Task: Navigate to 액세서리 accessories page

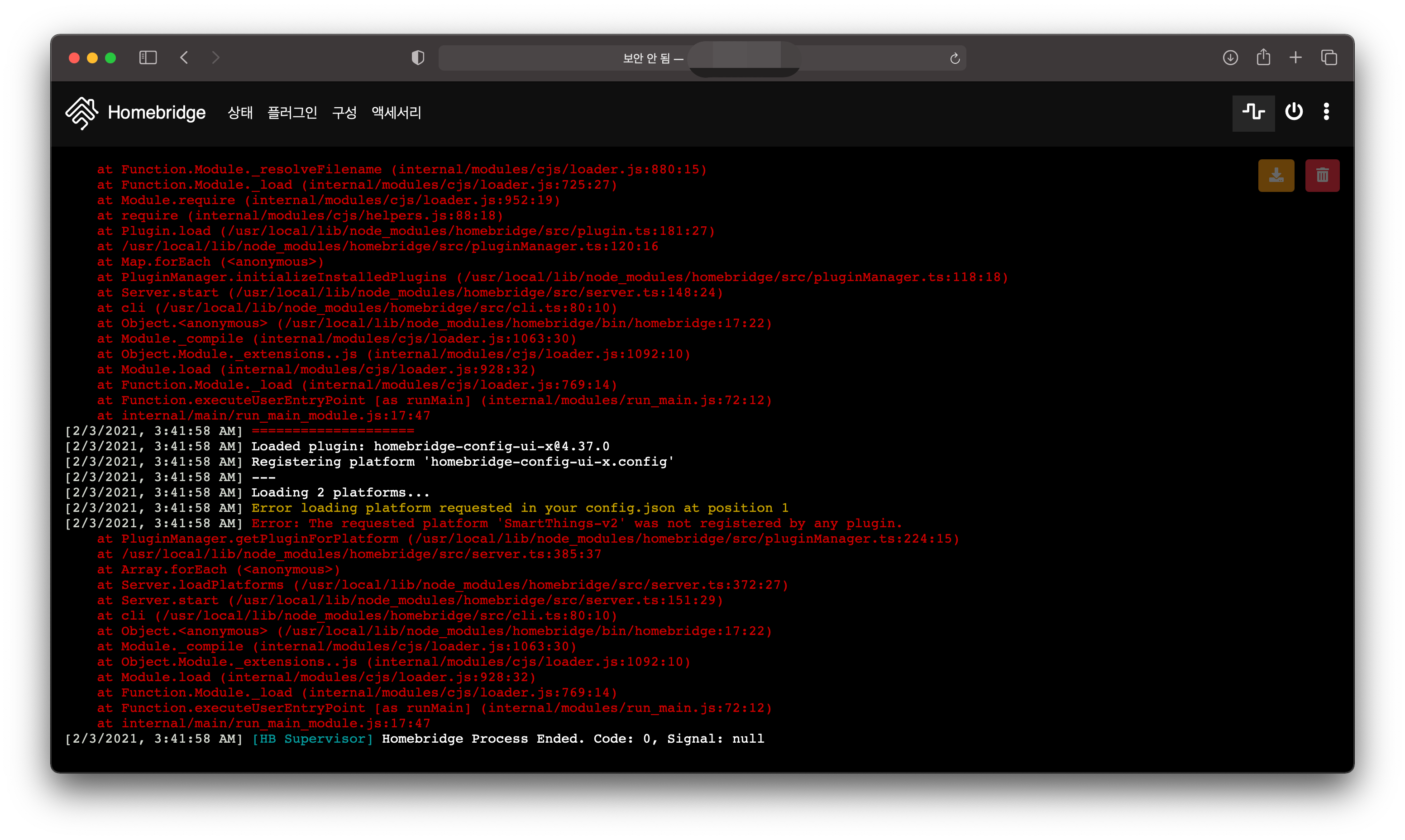Action: [x=396, y=113]
